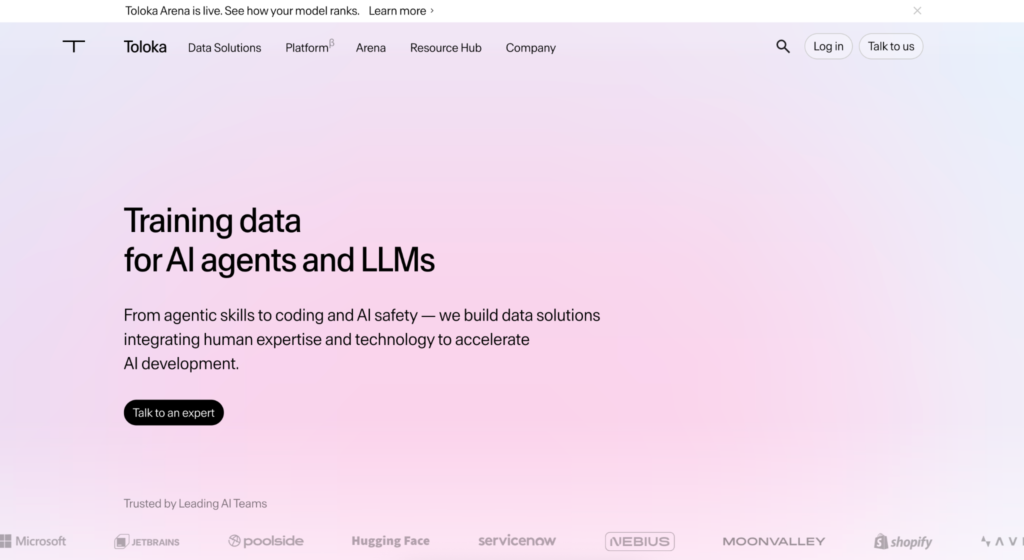This screenshot has height=560, width=1024.
Task: Click the poolside logo
Action: pyautogui.click(x=266, y=541)
